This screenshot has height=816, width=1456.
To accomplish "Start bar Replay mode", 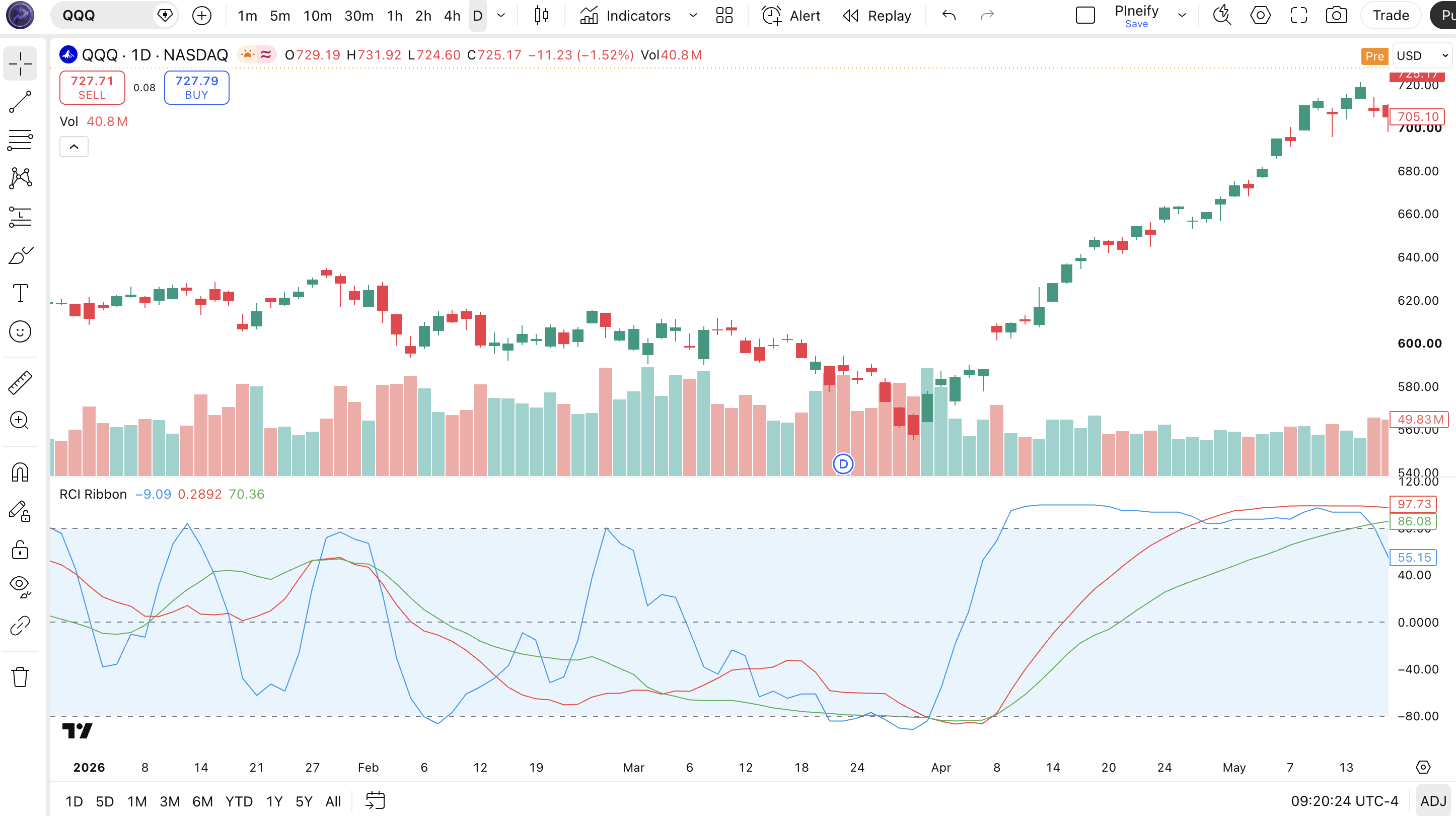I will [x=877, y=15].
